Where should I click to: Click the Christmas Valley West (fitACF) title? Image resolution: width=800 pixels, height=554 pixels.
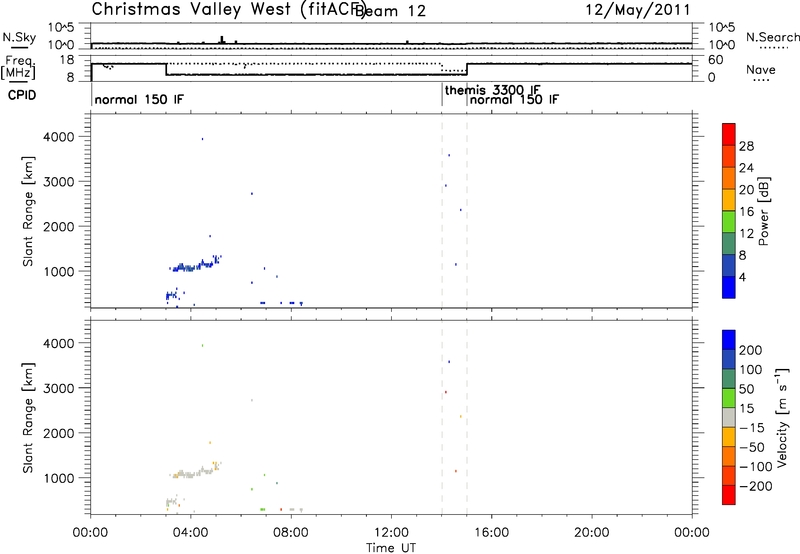[229, 10]
